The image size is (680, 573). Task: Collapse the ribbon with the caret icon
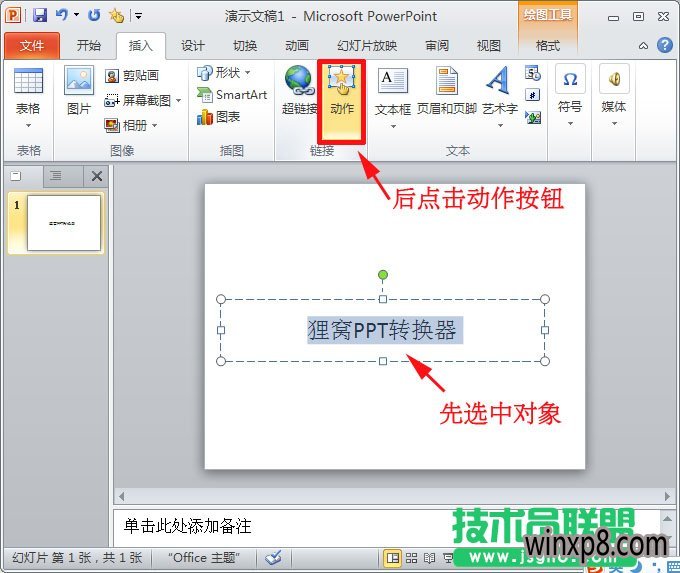click(x=644, y=46)
